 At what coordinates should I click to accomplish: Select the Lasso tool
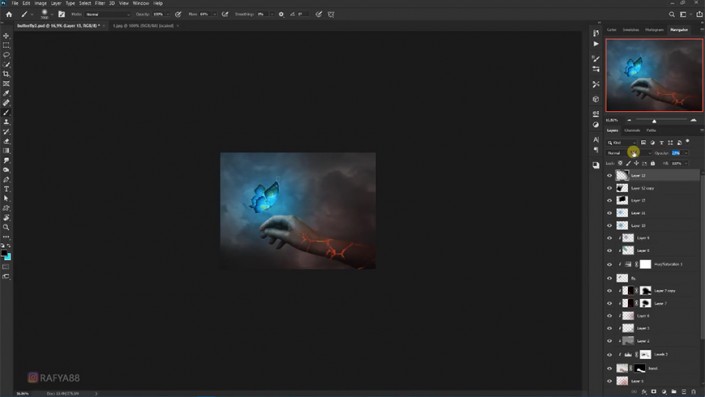[6, 55]
